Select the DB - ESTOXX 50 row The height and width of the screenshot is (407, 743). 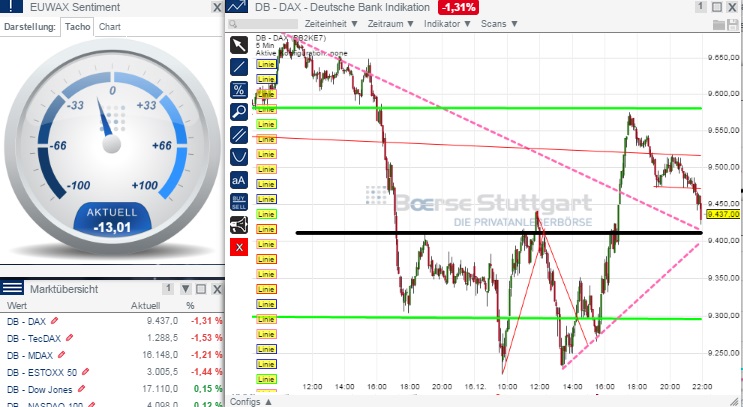pyautogui.click(x=112, y=372)
